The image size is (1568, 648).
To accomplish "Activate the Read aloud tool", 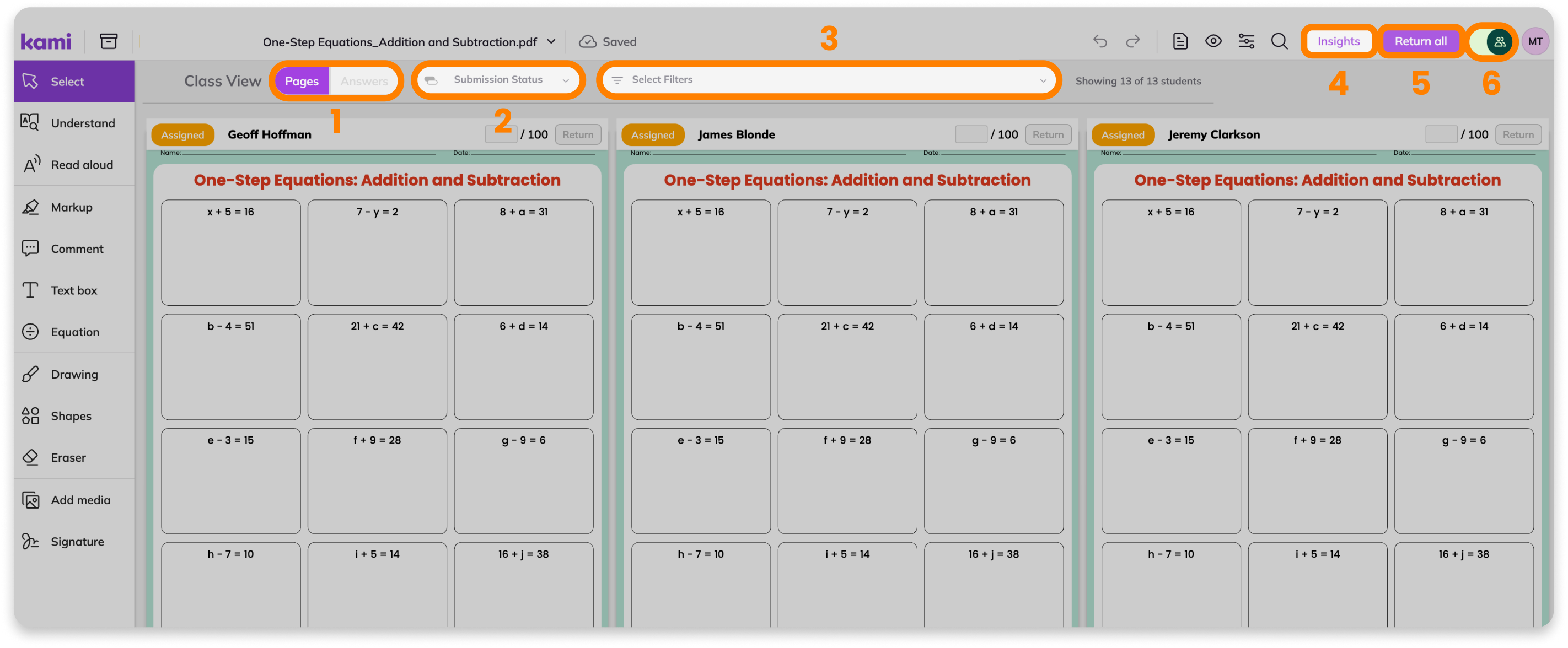I will (74, 164).
